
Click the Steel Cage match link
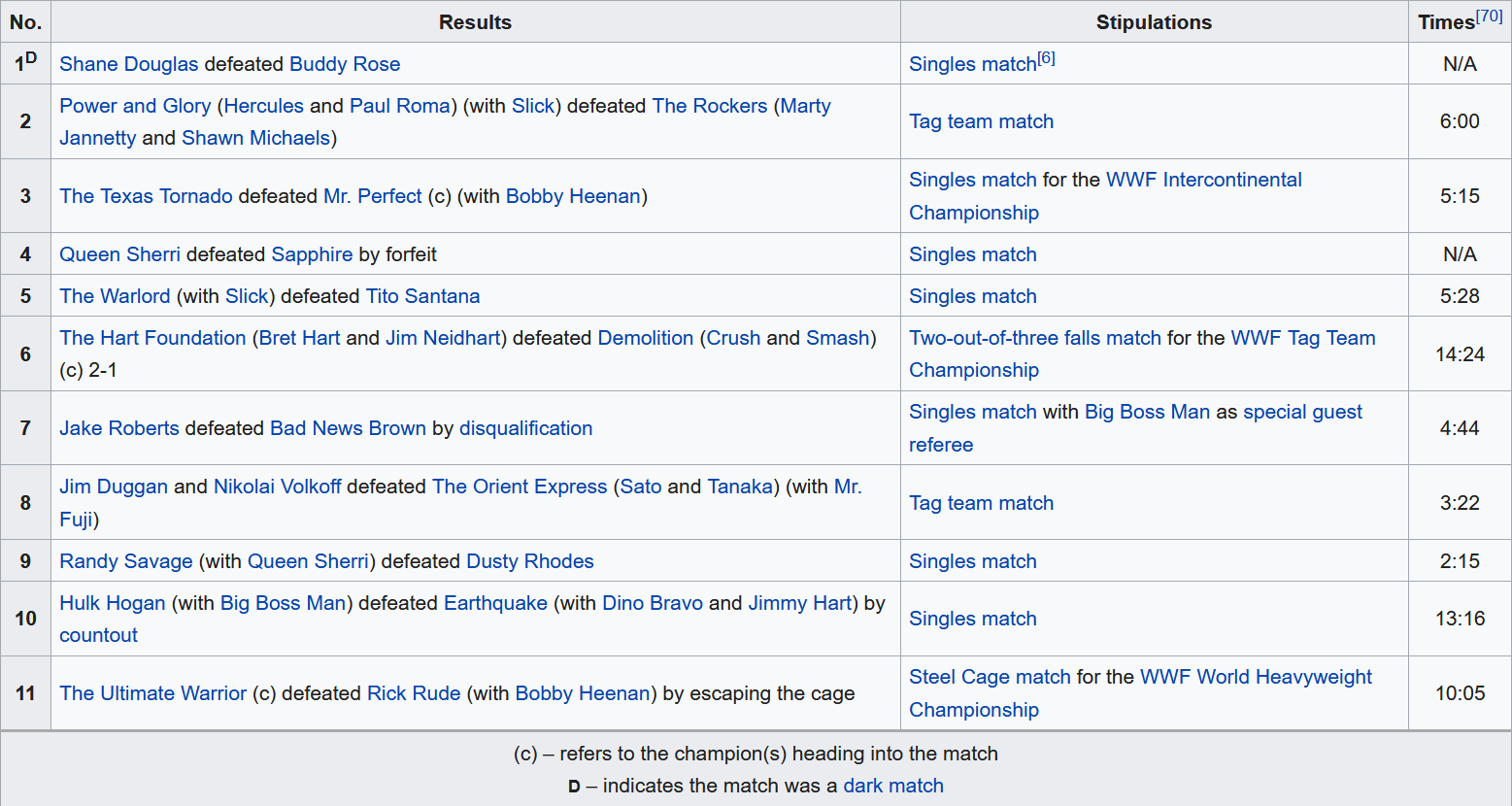tap(990, 677)
